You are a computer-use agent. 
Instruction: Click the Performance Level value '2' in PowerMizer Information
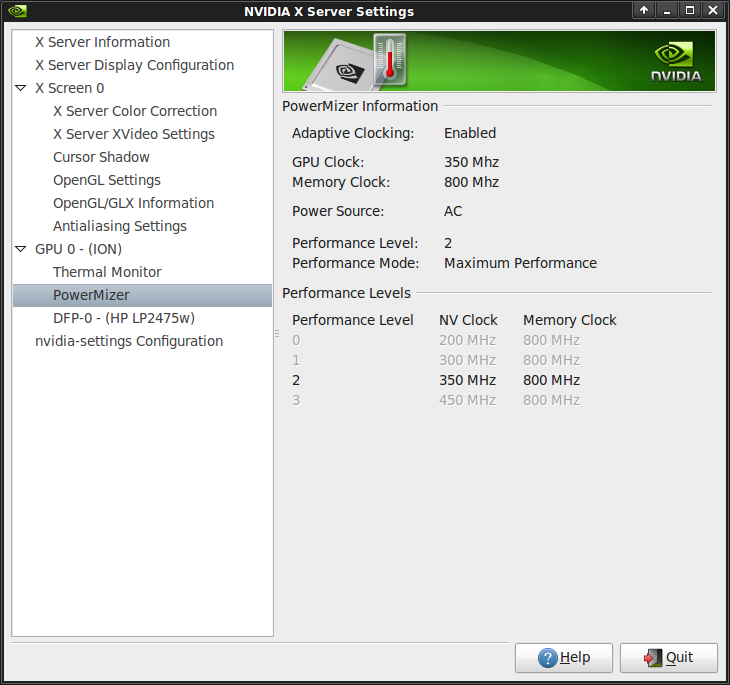tap(448, 243)
